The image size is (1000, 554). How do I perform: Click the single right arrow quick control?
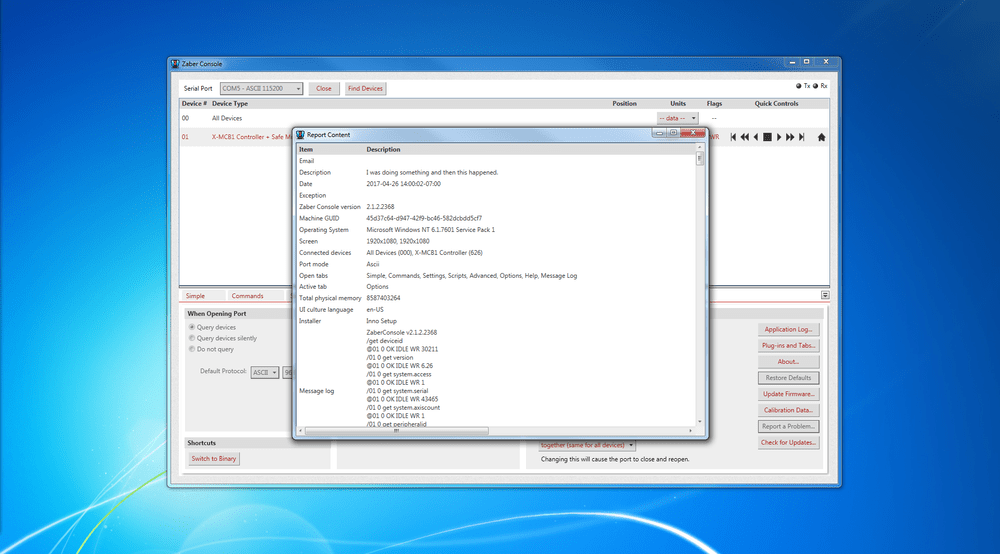(779, 137)
